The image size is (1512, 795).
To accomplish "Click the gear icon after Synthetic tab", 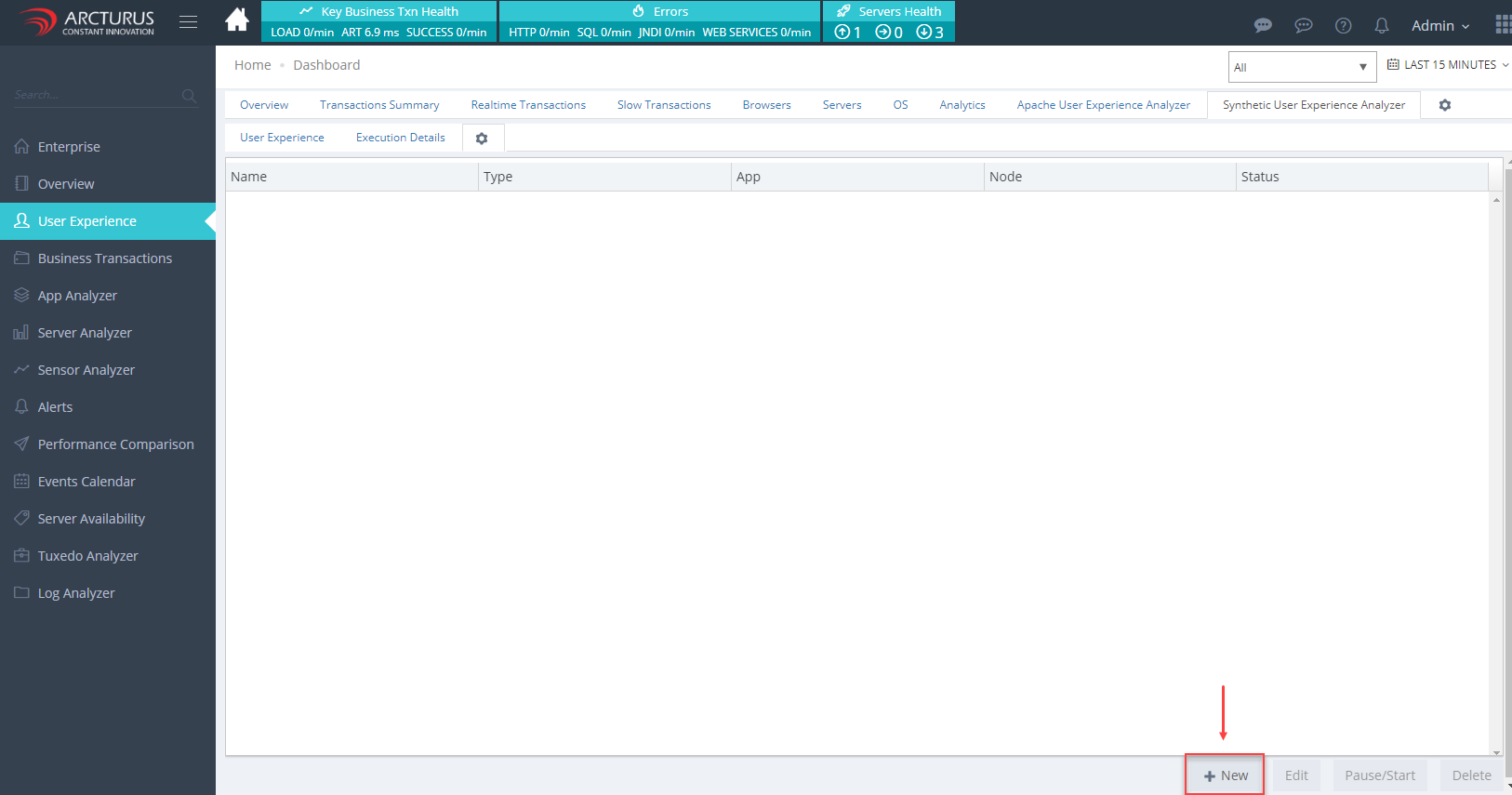I will coord(1444,105).
